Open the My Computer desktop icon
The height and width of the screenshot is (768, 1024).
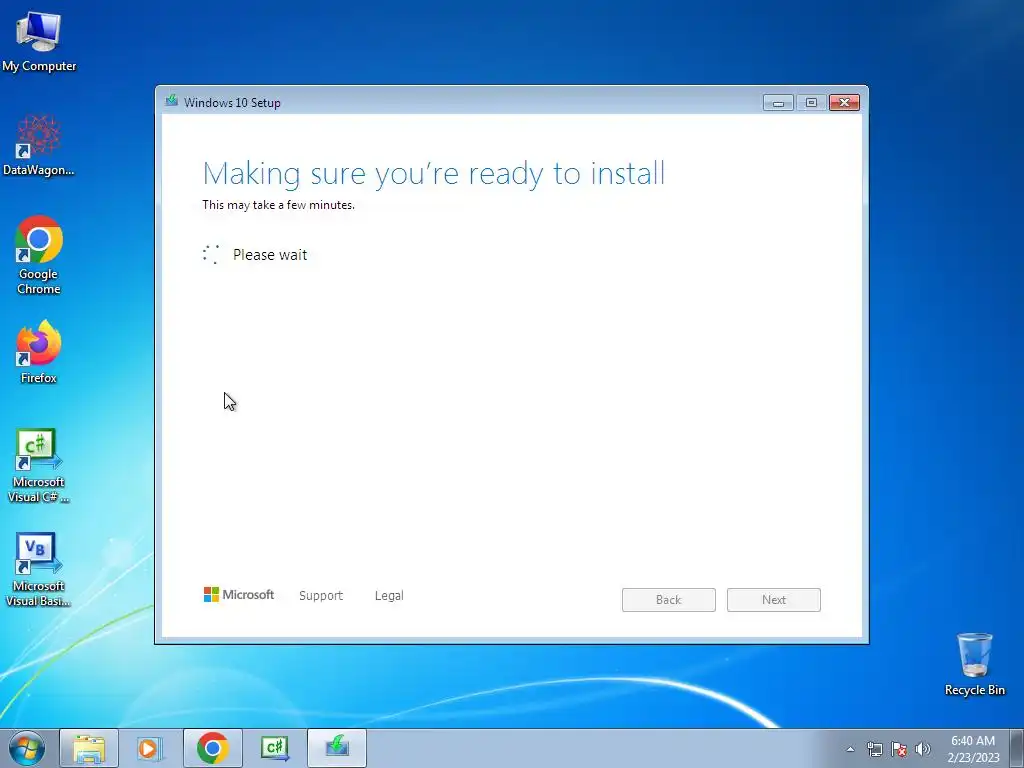point(39,41)
